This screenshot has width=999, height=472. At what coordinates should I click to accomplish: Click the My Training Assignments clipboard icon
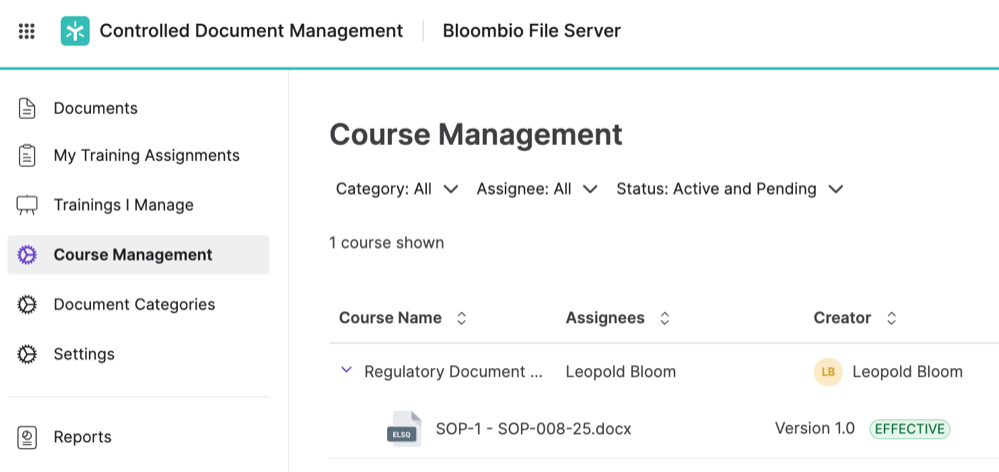tap(27, 156)
